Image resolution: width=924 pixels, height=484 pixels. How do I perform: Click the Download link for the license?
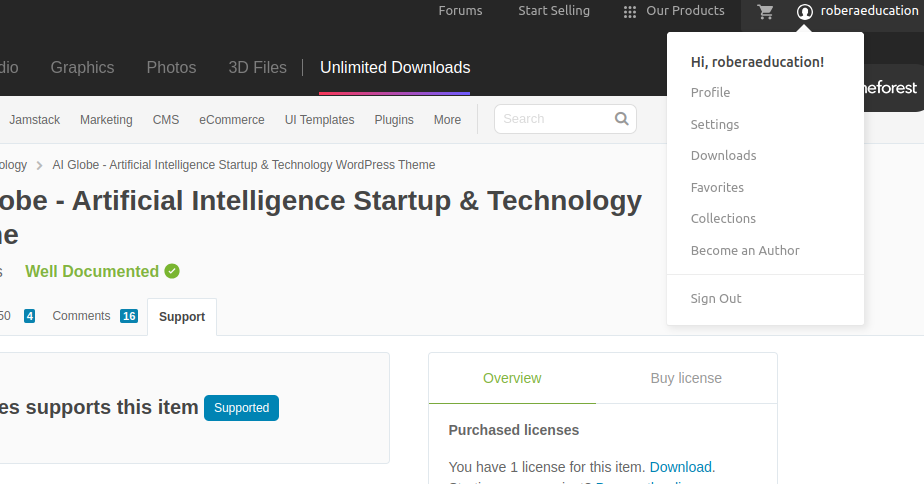point(681,467)
